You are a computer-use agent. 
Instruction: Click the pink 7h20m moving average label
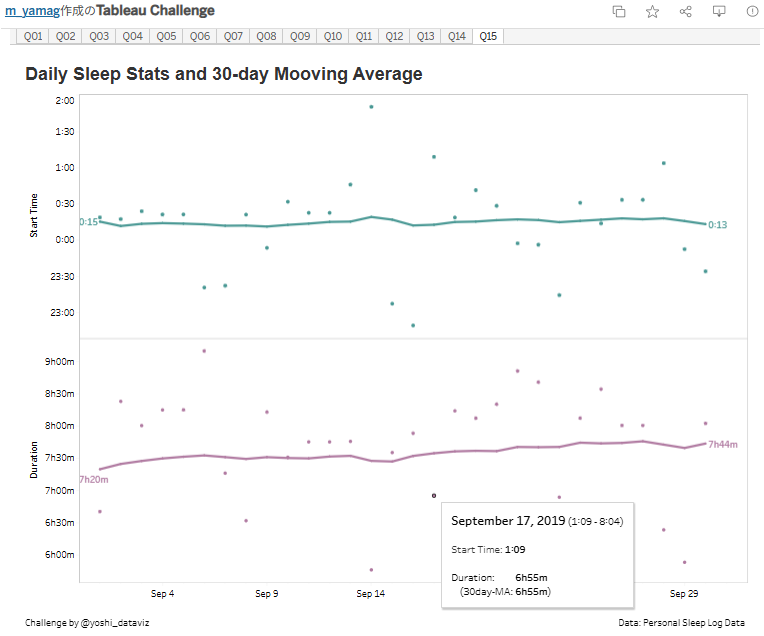pyautogui.click(x=94, y=480)
